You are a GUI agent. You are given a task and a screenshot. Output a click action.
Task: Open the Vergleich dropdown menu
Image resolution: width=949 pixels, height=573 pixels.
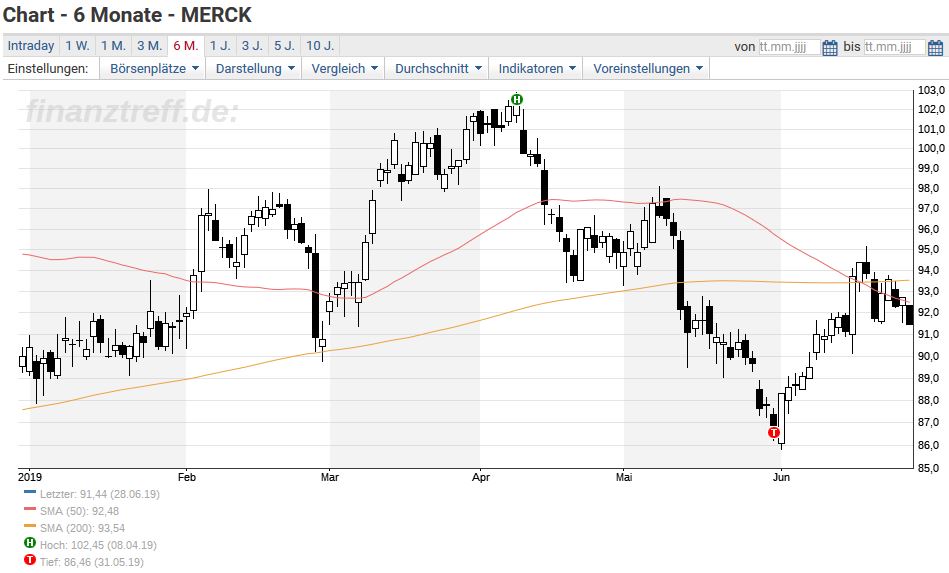(x=344, y=68)
